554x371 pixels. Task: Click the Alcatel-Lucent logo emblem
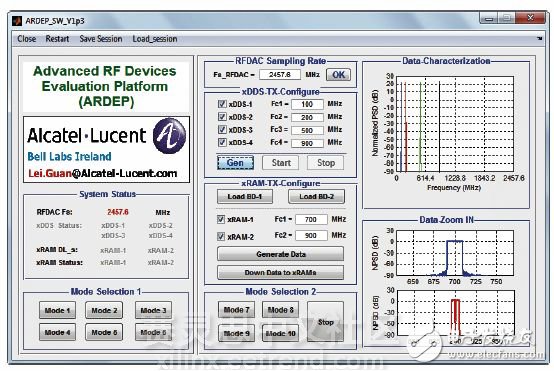pyautogui.click(x=169, y=136)
